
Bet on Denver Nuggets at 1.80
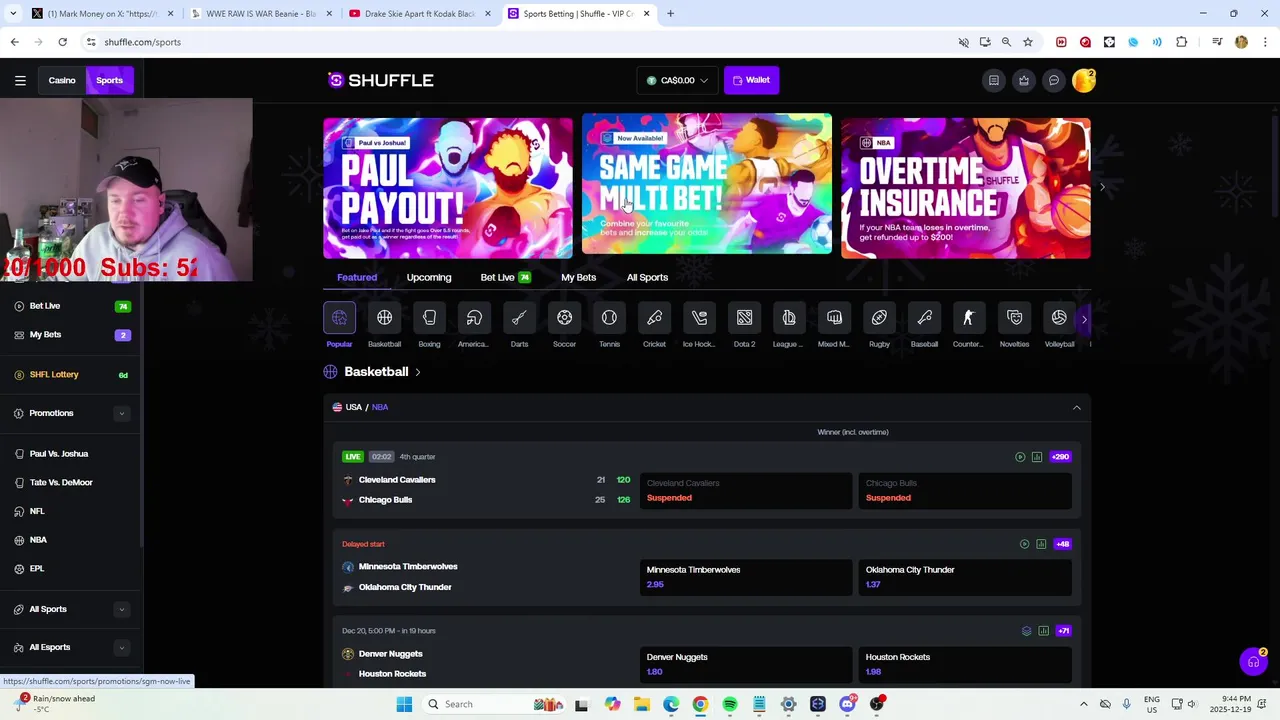pos(746,664)
